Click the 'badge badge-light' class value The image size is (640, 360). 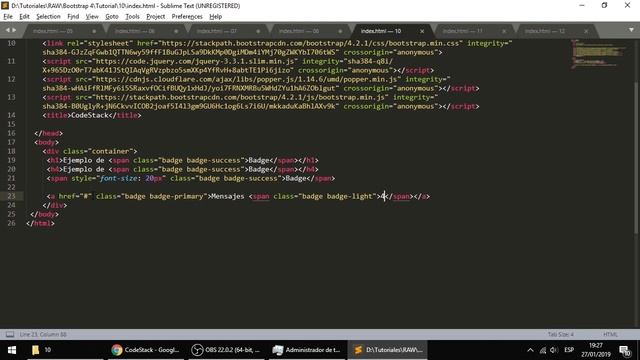(x=337, y=196)
